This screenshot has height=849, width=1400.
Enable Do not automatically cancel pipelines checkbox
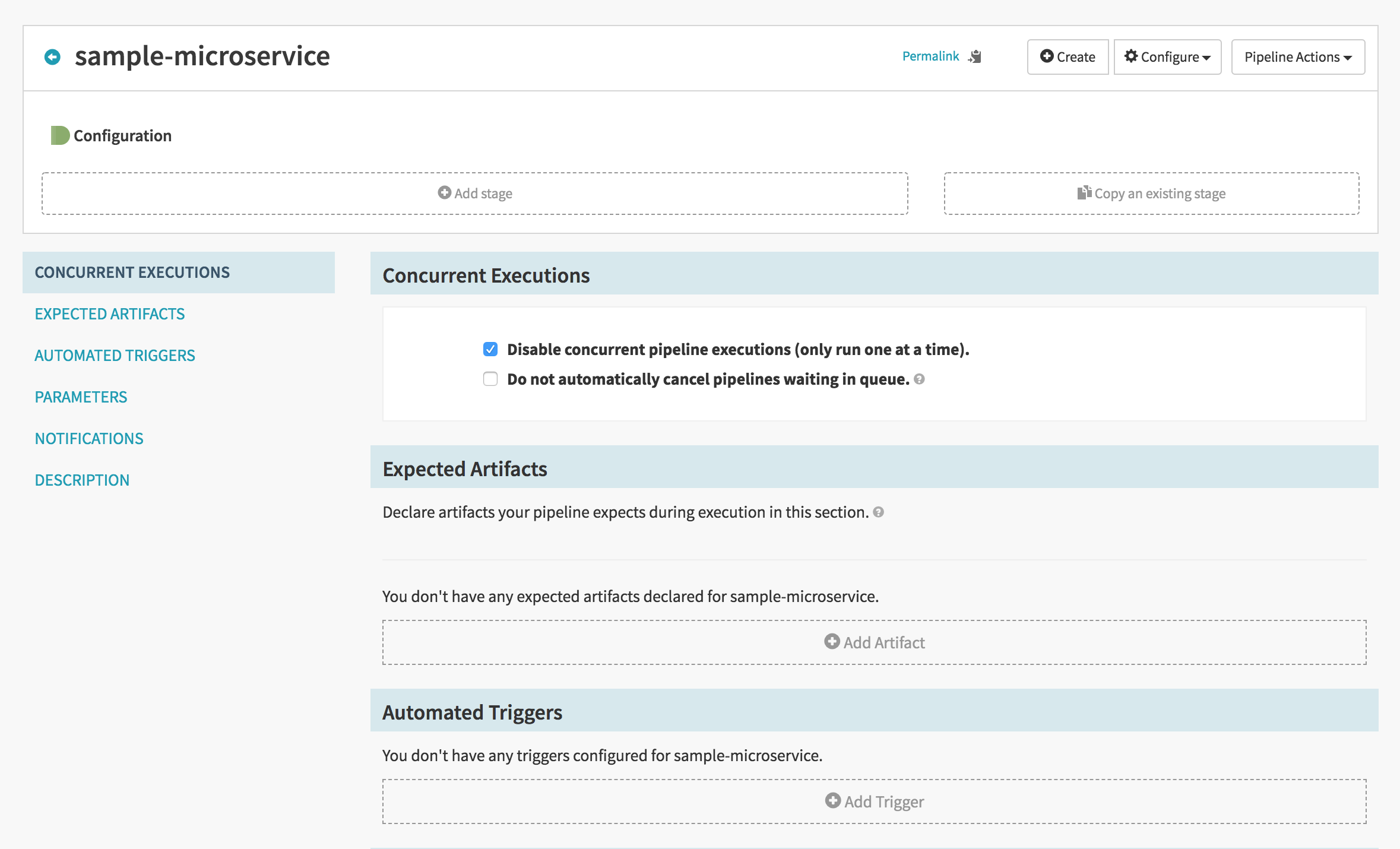point(490,379)
